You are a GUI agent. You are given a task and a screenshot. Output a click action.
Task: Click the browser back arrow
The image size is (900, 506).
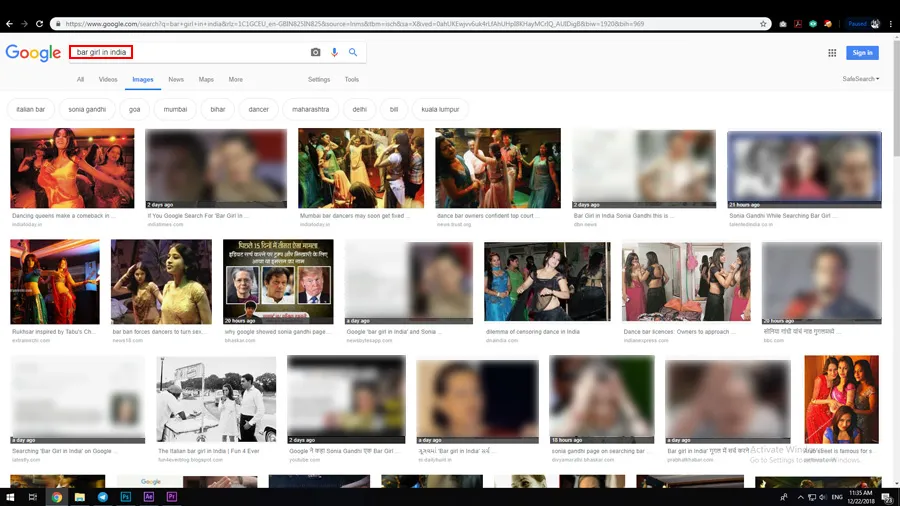click(x=9, y=24)
